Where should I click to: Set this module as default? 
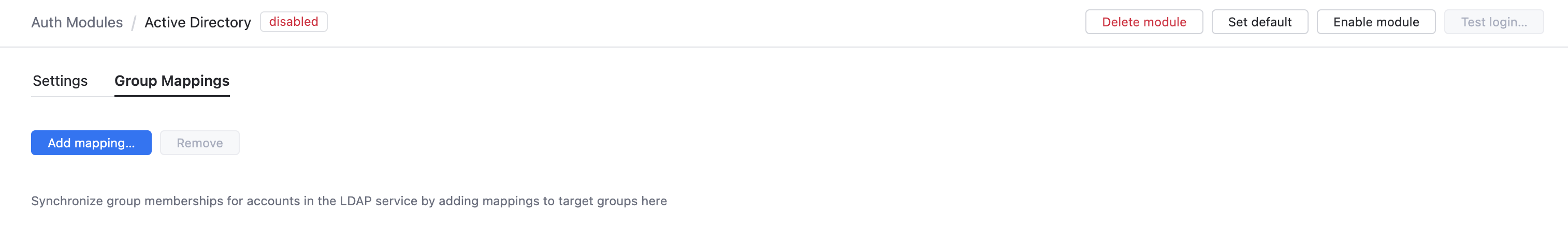coord(1259,22)
